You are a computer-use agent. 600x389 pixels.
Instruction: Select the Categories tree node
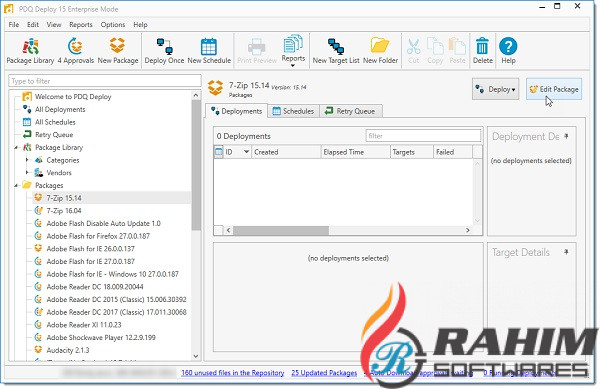pos(63,160)
